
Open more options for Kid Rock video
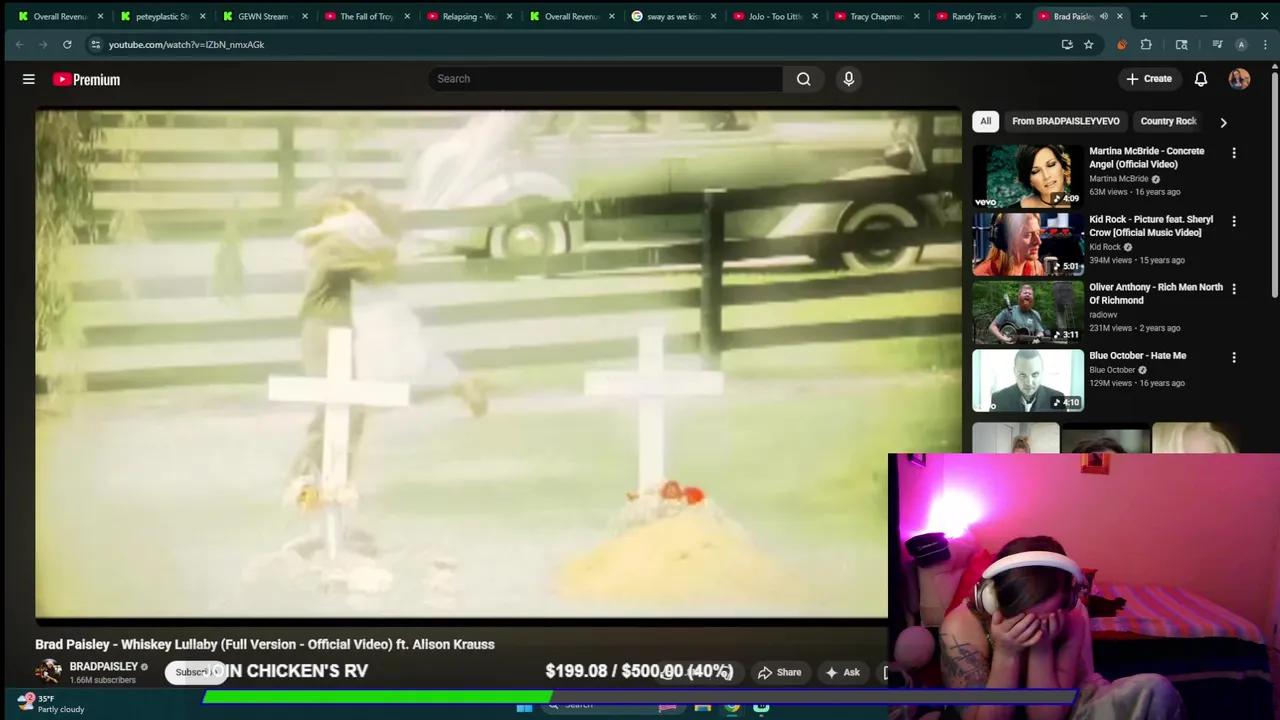point(1234,221)
